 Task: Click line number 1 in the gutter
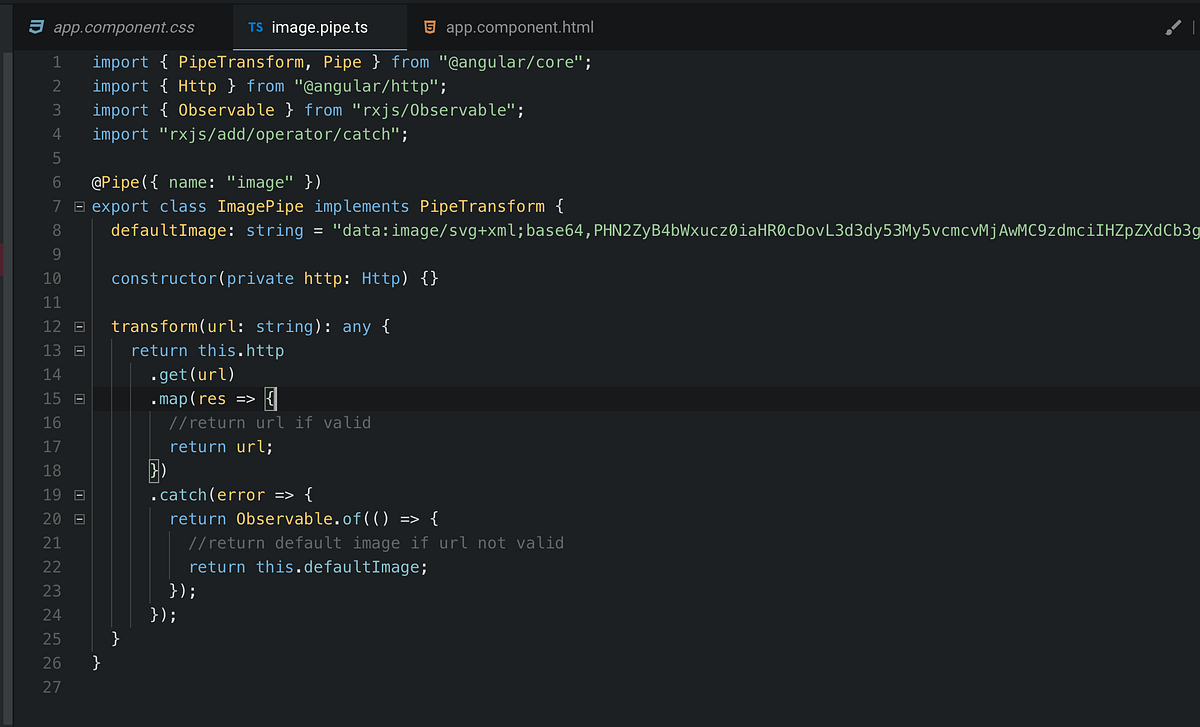tap(57, 61)
